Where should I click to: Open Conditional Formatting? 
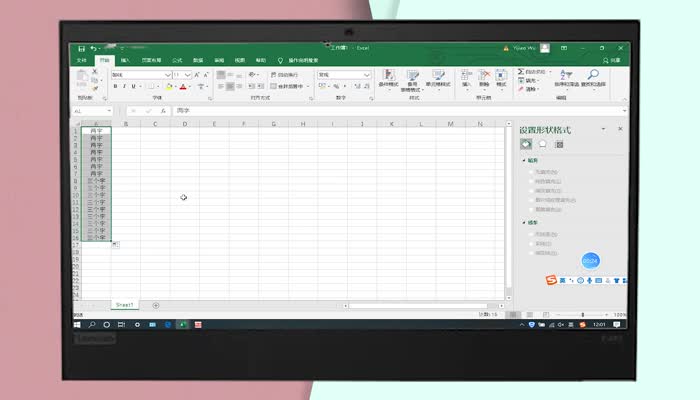coord(388,79)
